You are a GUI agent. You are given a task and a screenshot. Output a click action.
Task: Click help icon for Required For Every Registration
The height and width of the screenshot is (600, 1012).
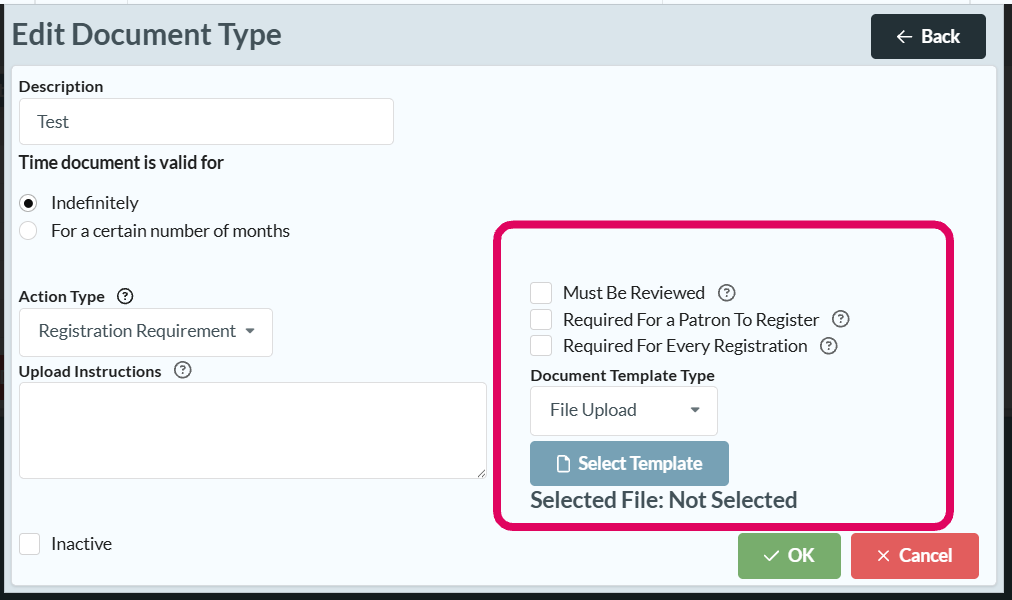[x=828, y=346]
